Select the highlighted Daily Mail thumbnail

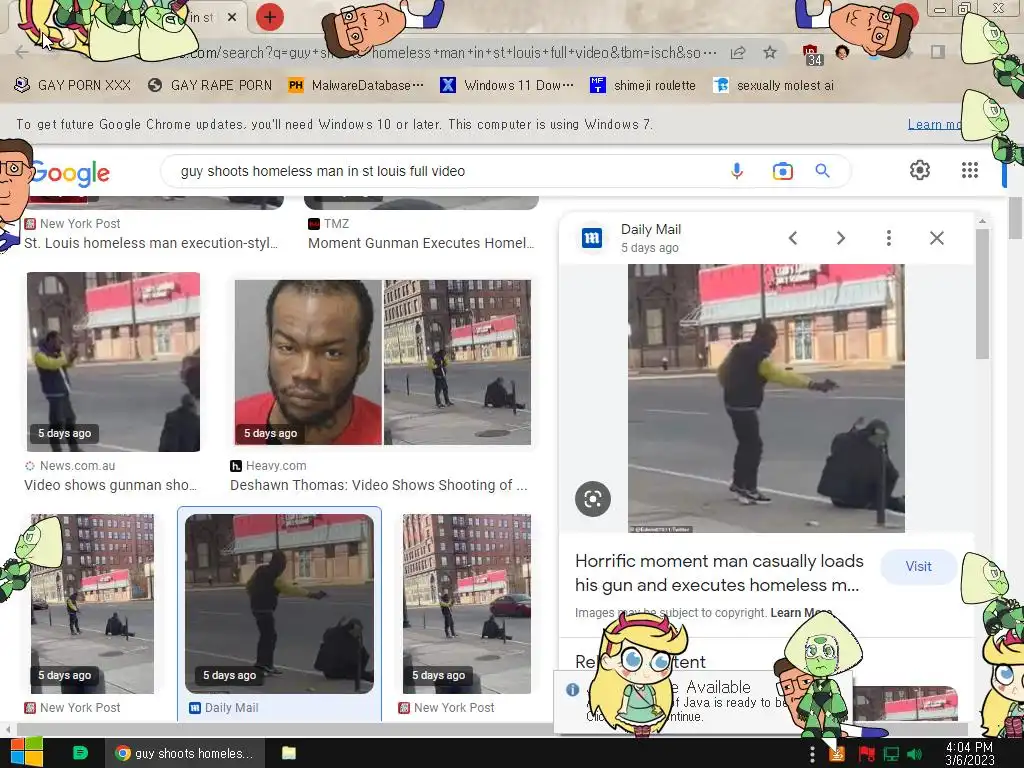coord(280,603)
